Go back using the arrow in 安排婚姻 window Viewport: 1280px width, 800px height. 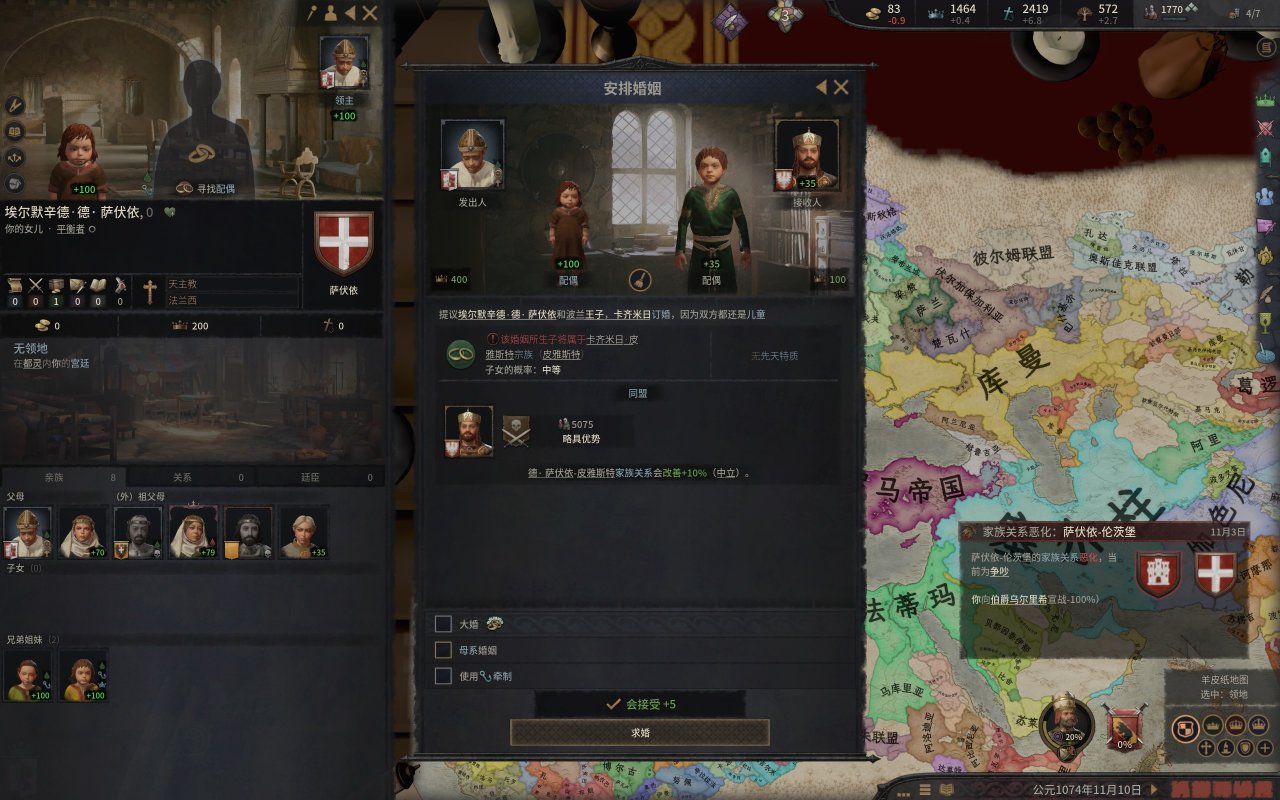821,88
